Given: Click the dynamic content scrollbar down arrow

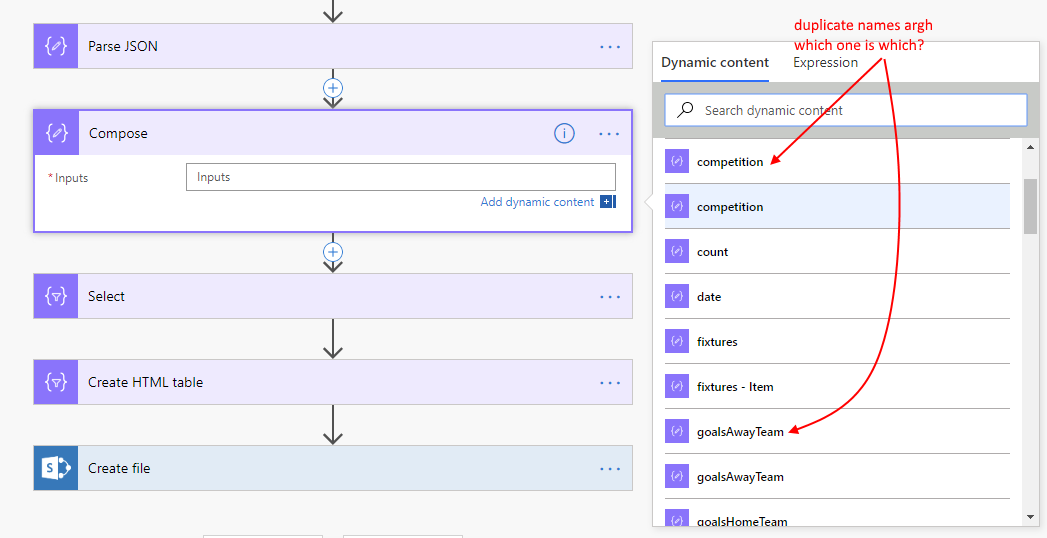Looking at the screenshot, I should [1031, 517].
